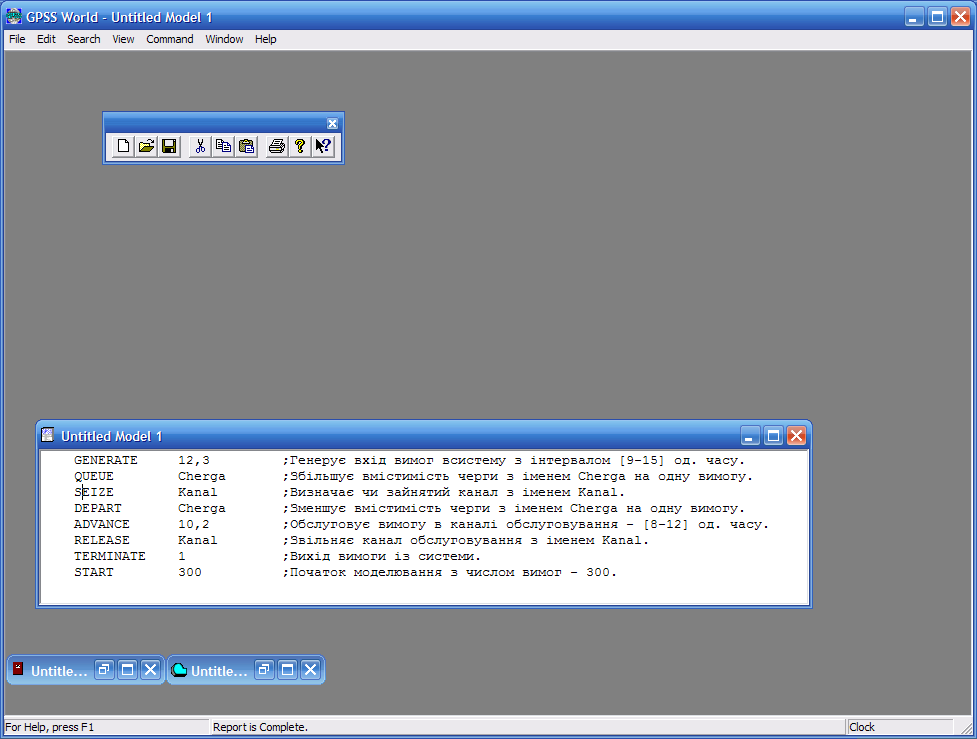Screen dimensions: 977x739
Task: Click the 10,2 operand of ADVANCE
Action: click(194, 525)
